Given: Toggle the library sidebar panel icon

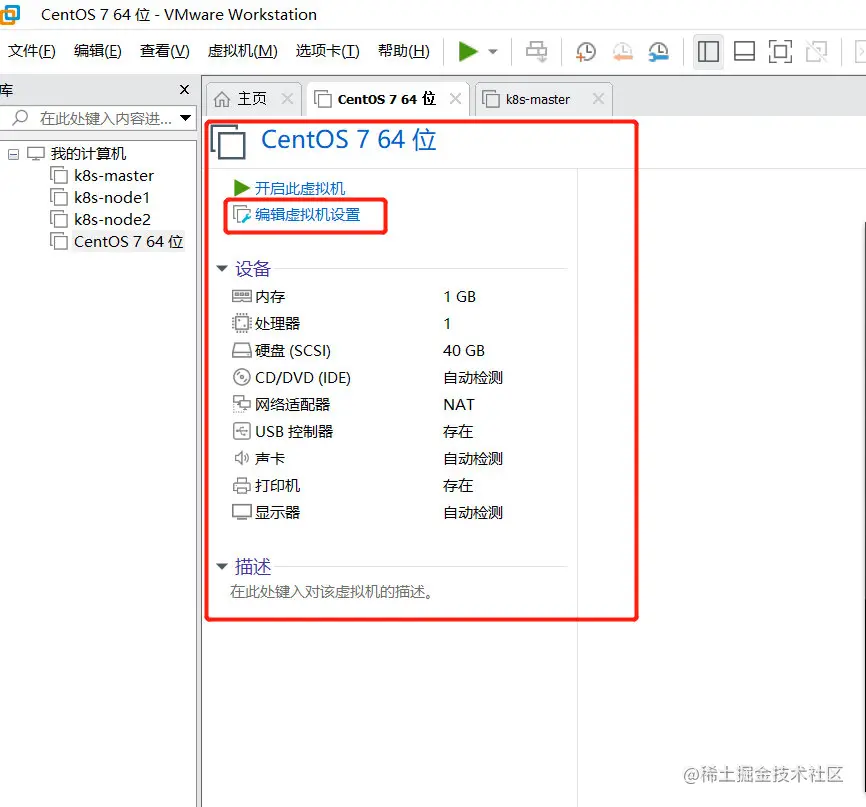Looking at the screenshot, I should [x=708, y=51].
